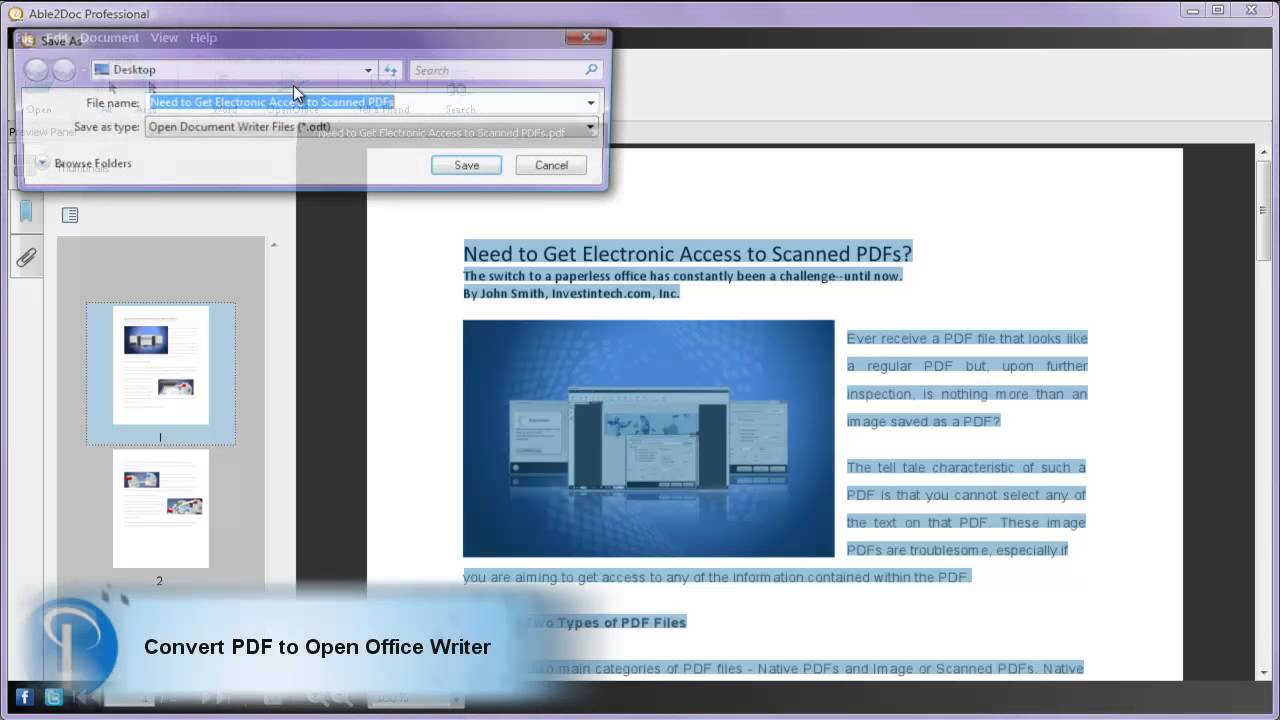1280x720 pixels.
Task: Click the Forward arrow in Save As dialog
Action: point(64,70)
